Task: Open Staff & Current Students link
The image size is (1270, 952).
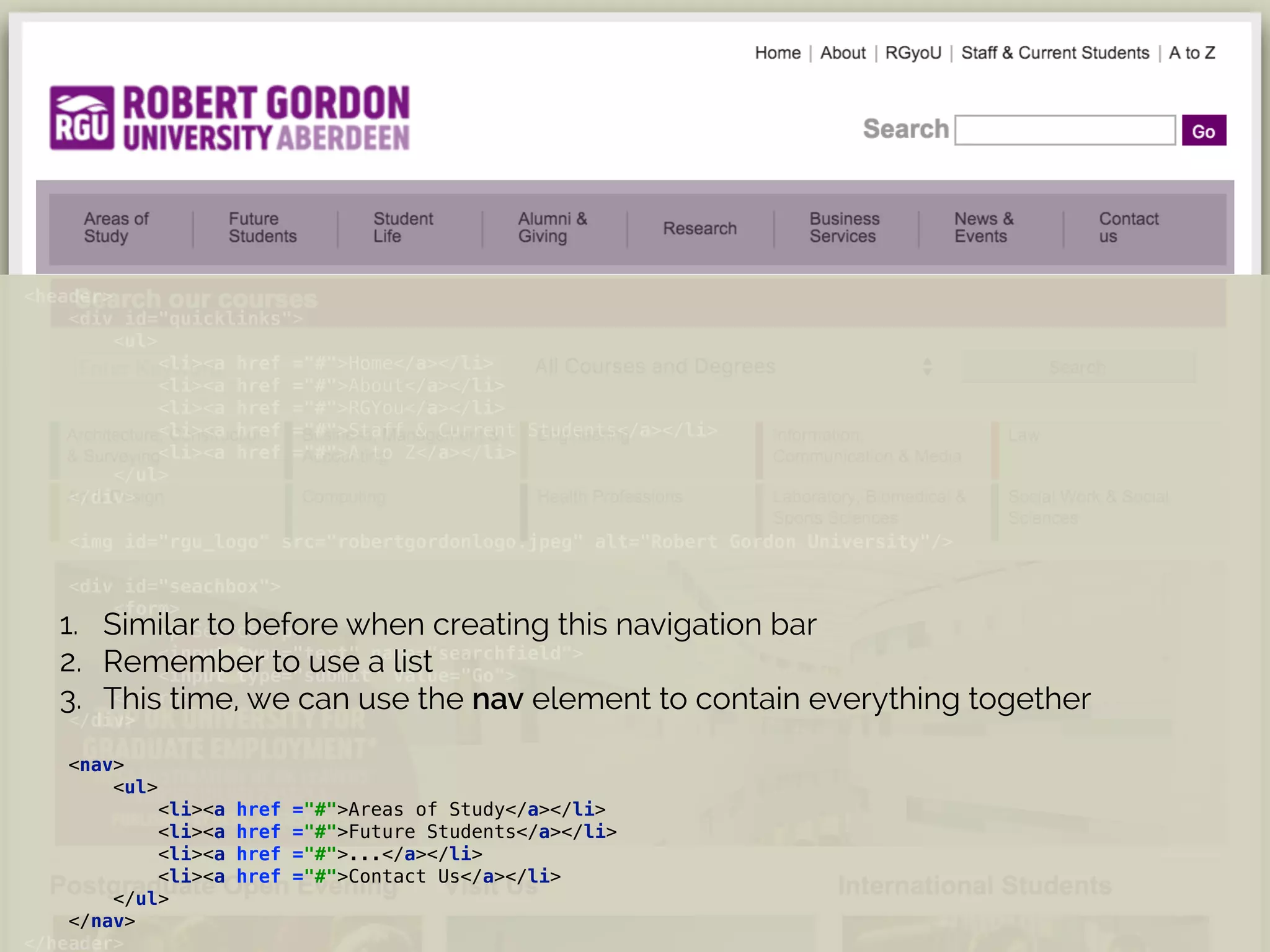Action: tap(1054, 53)
